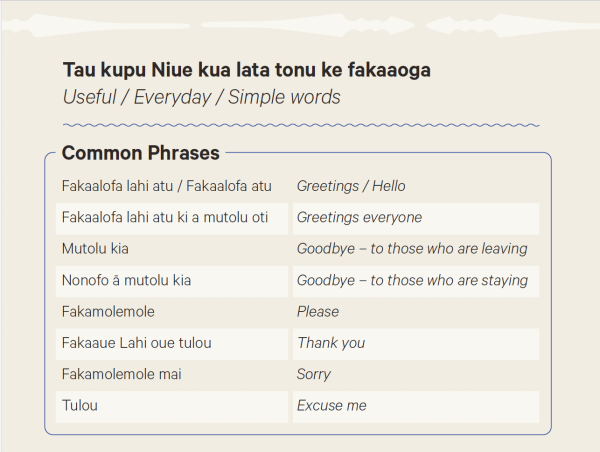The height and width of the screenshot is (452, 600).
Task: Select the phrase 'Fakaaue Lahi oue tulou'
Action: pos(137,343)
